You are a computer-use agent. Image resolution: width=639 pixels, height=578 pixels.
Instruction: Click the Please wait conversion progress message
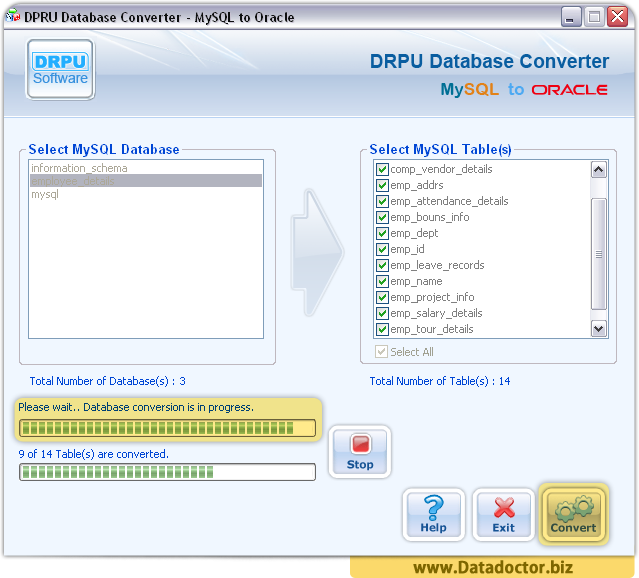pyautogui.click(x=136, y=407)
